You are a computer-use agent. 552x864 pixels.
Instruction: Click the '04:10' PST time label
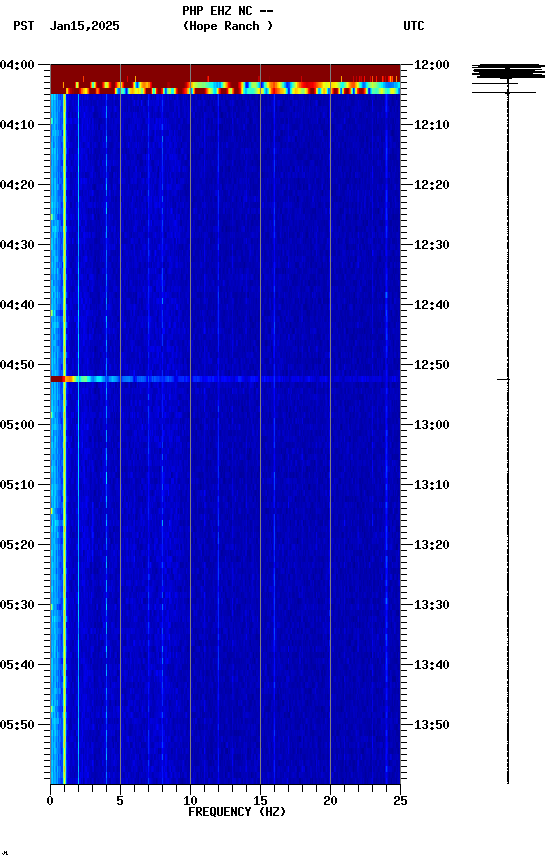[17, 125]
